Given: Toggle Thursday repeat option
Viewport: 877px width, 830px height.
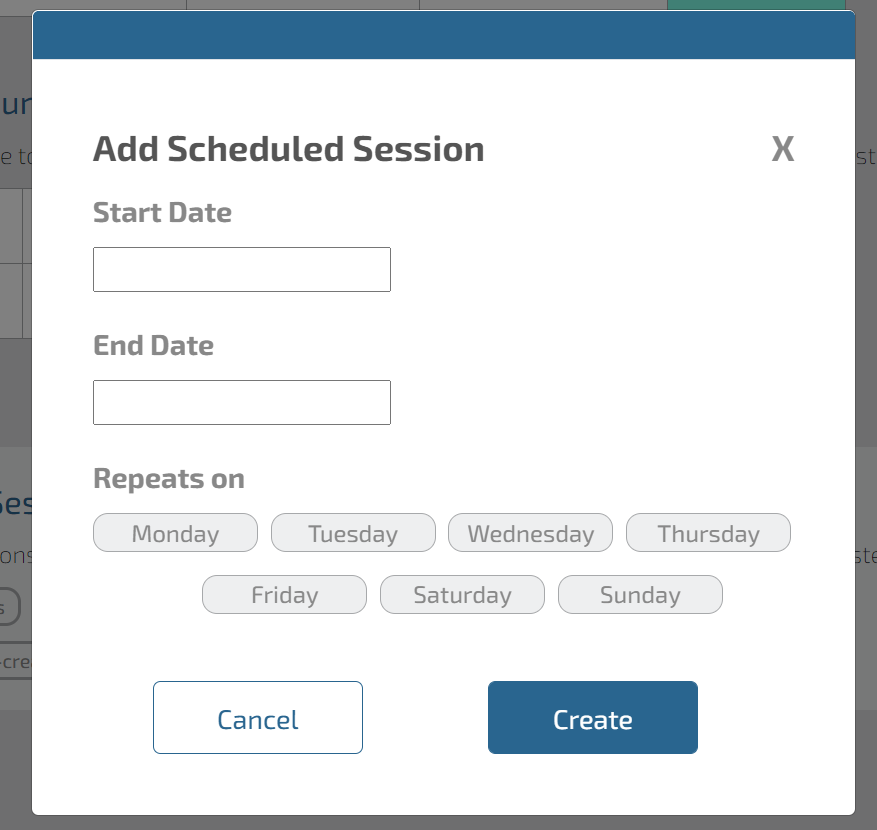Looking at the screenshot, I should [x=708, y=533].
